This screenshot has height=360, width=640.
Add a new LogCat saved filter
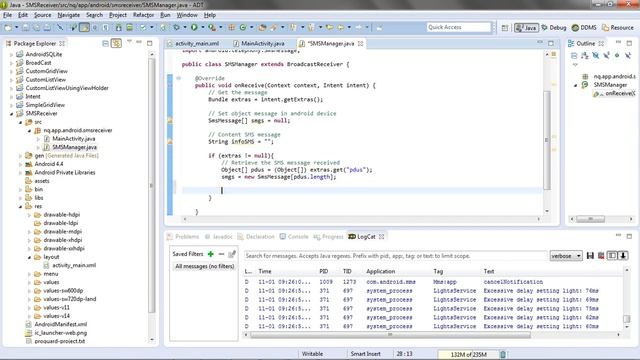click(211, 254)
